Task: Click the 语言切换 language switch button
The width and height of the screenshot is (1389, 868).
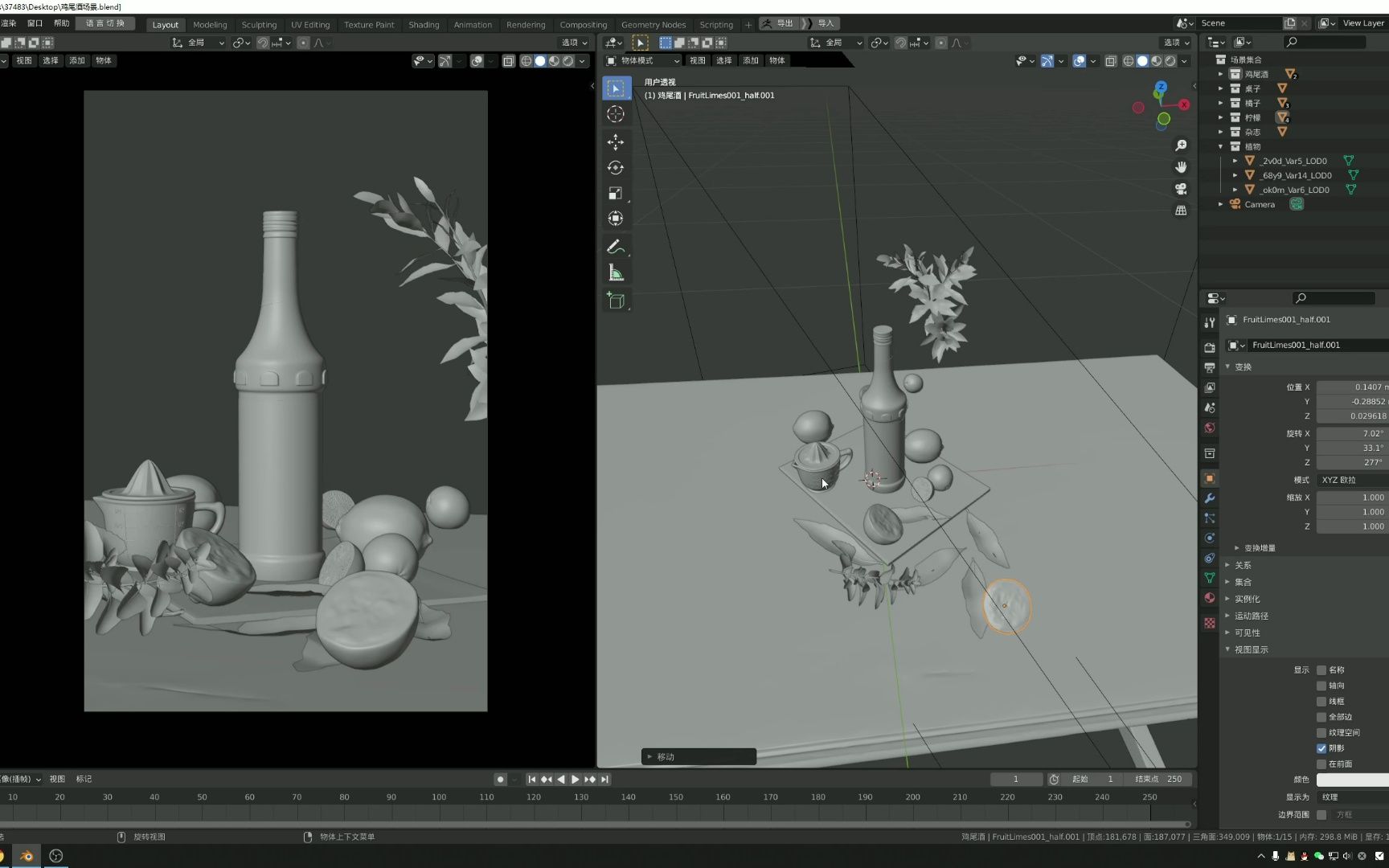Action: pyautogui.click(x=104, y=23)
